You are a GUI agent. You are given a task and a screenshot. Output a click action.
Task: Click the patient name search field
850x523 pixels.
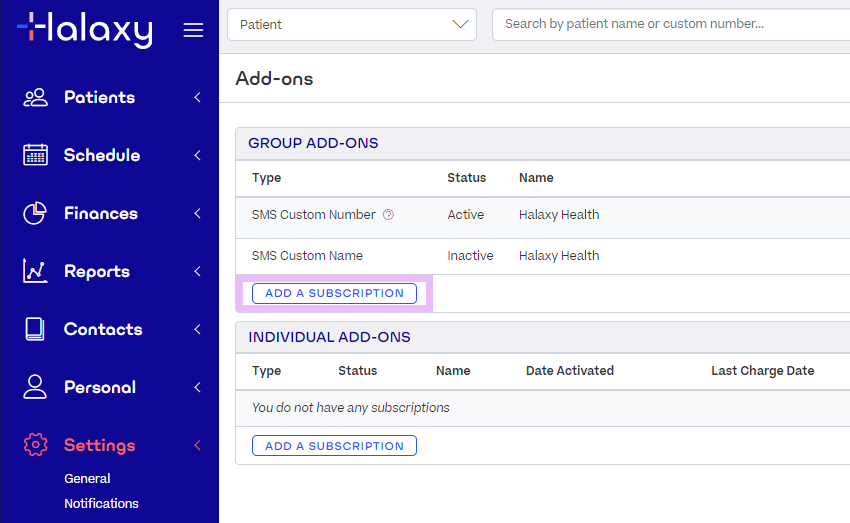point(670,24)
